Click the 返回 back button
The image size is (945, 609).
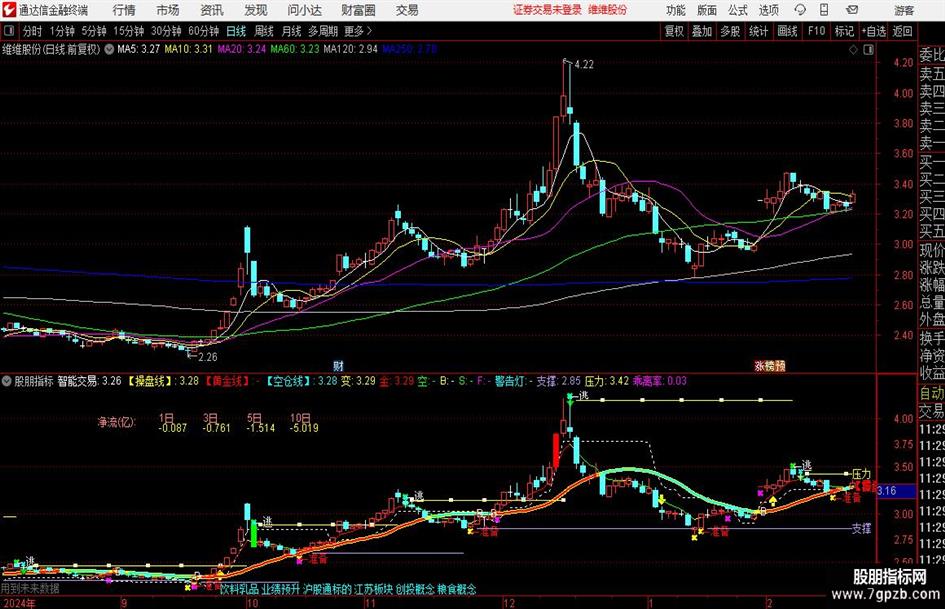902,31
